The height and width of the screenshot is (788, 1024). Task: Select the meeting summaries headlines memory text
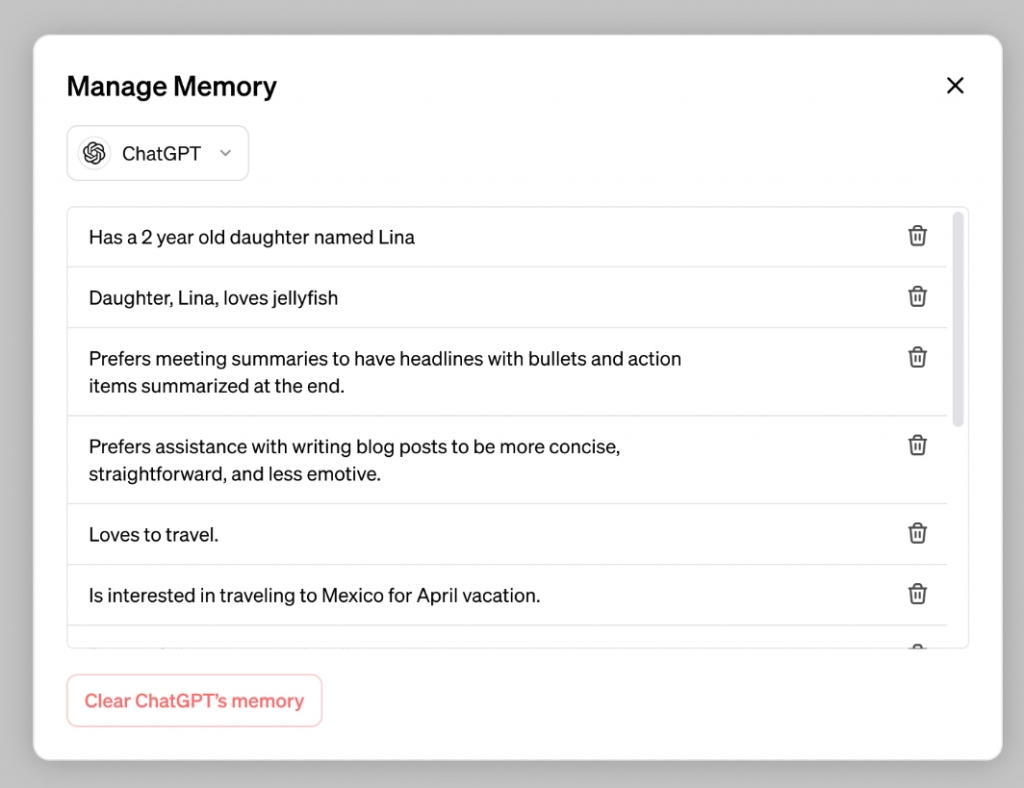[x=385, y=372]
